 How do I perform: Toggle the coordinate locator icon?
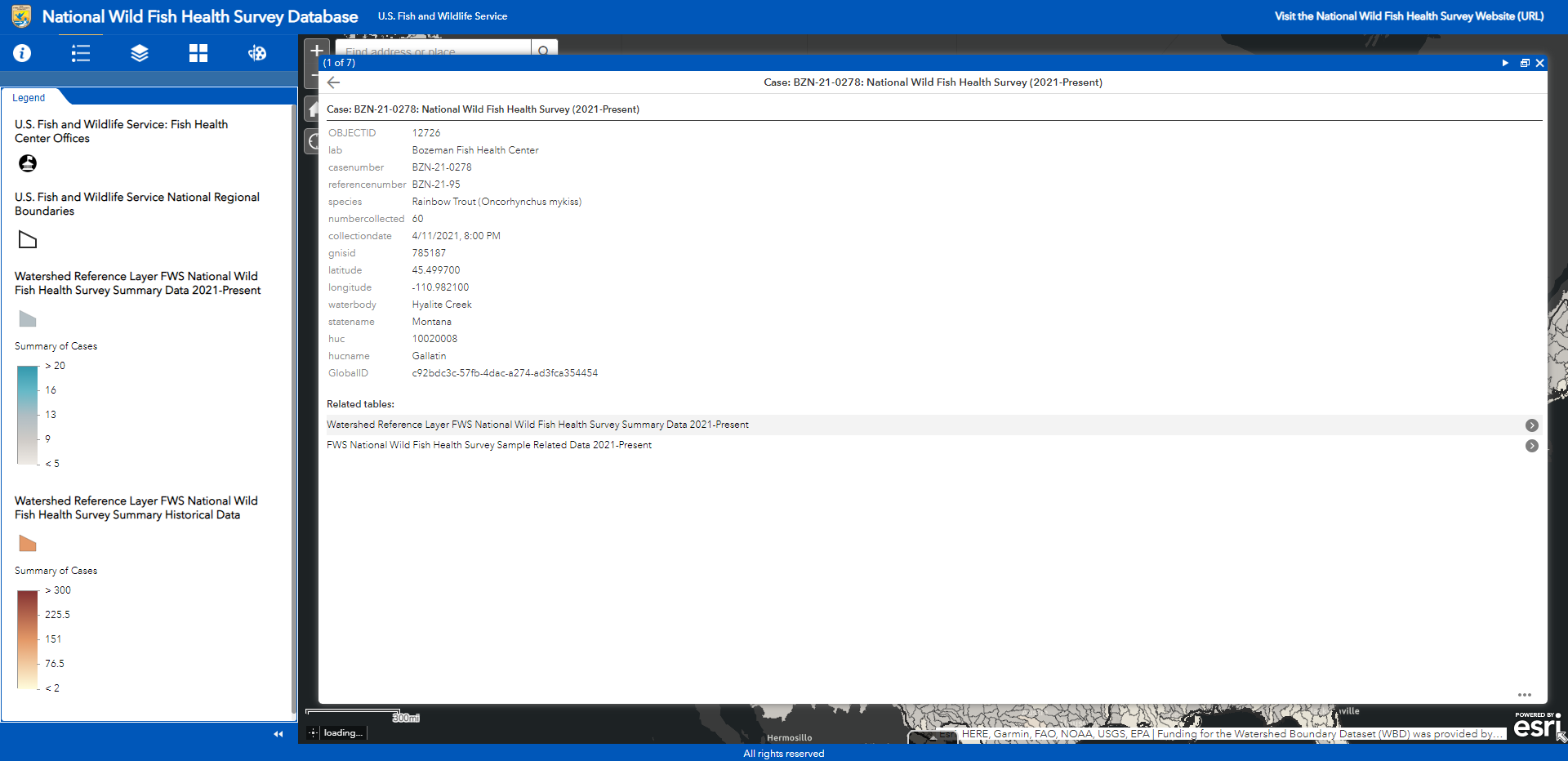313,733
